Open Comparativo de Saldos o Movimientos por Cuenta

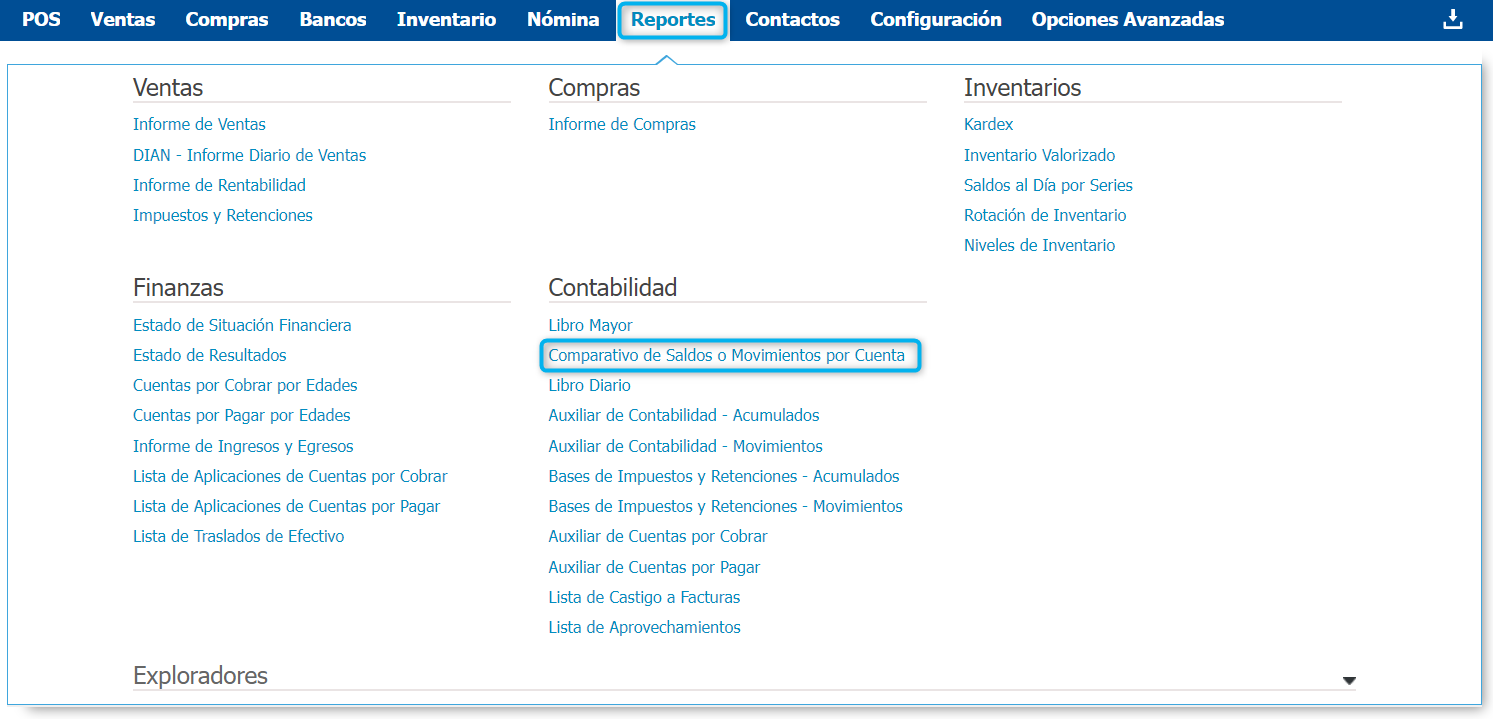726,355
